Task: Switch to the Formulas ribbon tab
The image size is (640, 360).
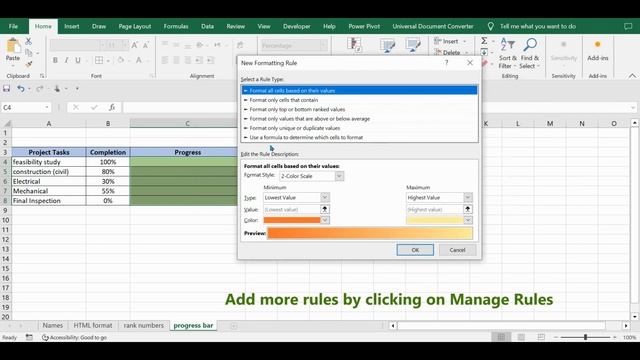Action: pyautogui.click(x=176, y=26)
